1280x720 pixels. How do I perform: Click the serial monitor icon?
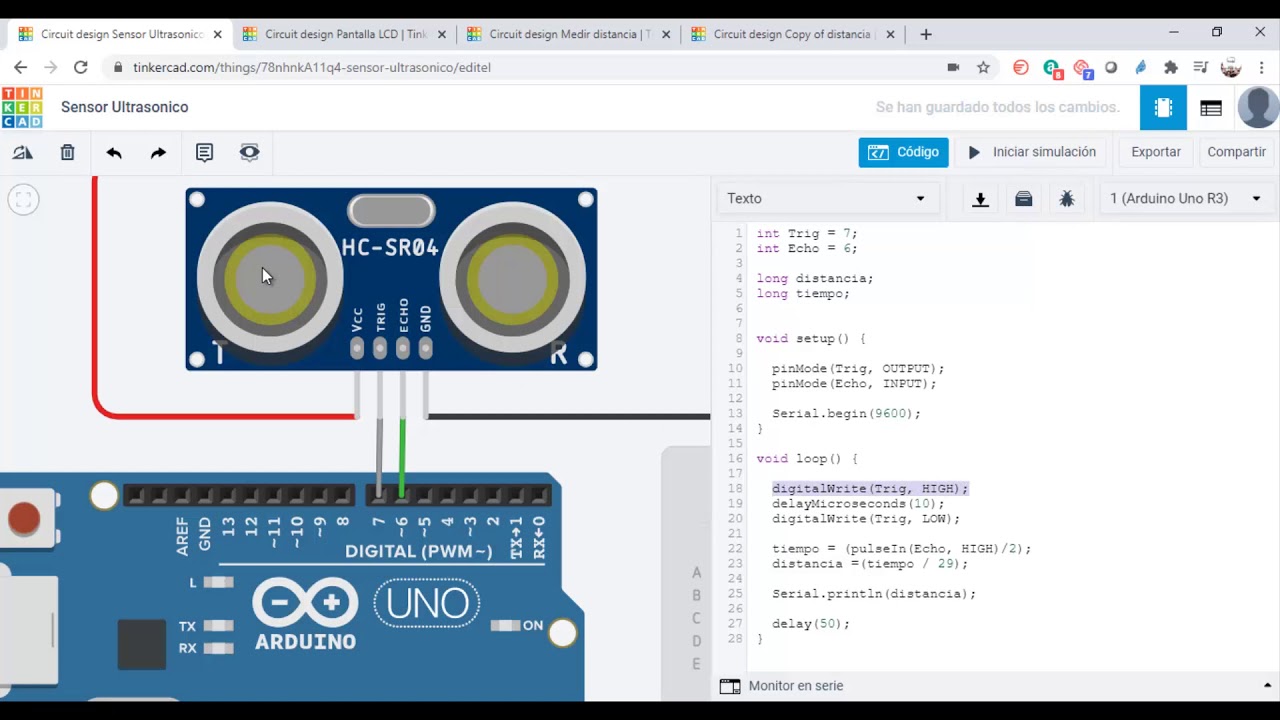730,686
